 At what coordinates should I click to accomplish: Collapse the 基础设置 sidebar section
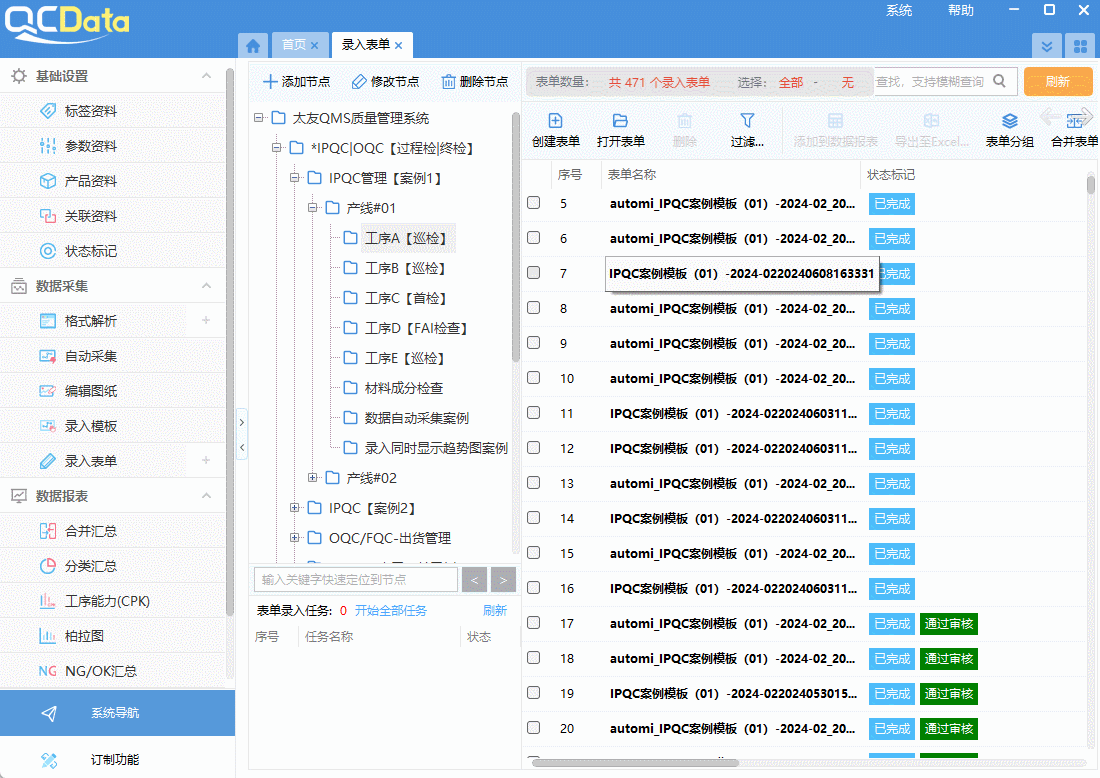coord(206,76)
